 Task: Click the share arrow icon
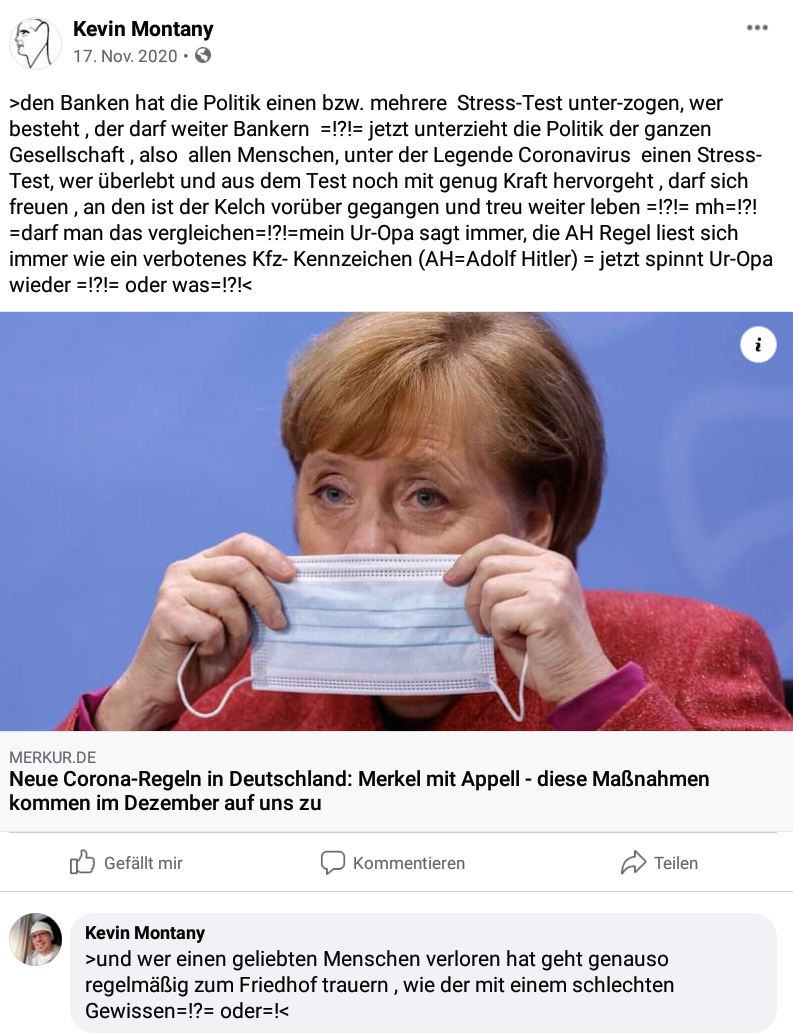pos(633,863)
